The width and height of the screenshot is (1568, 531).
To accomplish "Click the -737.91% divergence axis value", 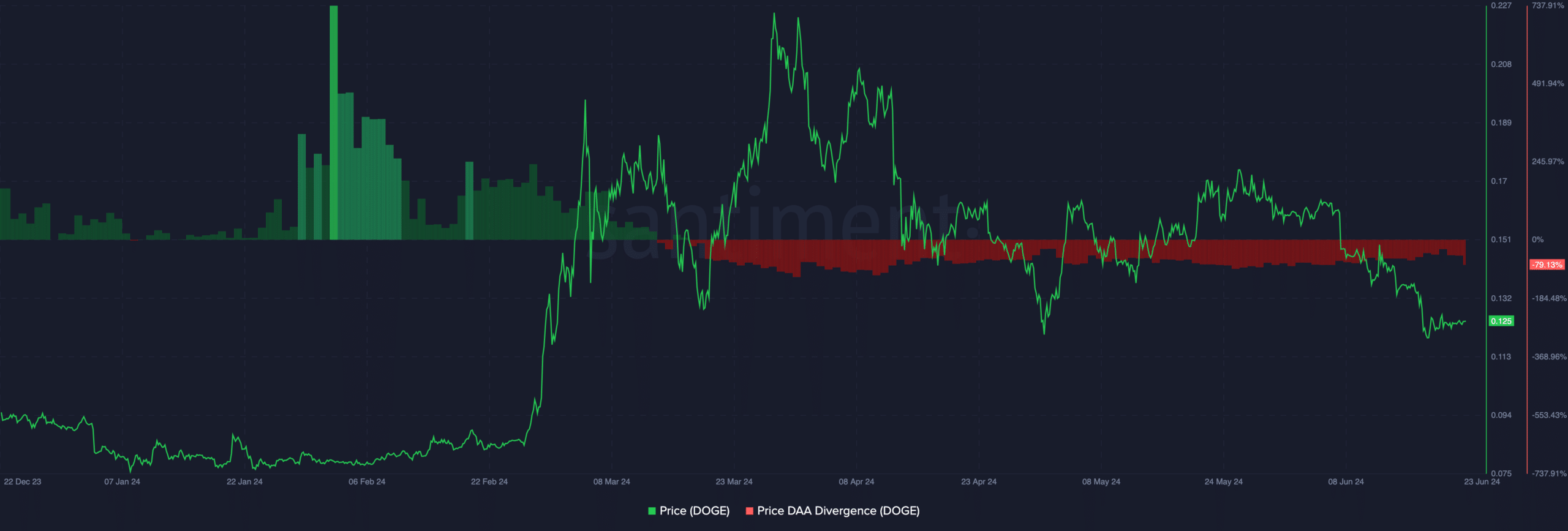I will pyautogui.click(x=1549, y=473).
